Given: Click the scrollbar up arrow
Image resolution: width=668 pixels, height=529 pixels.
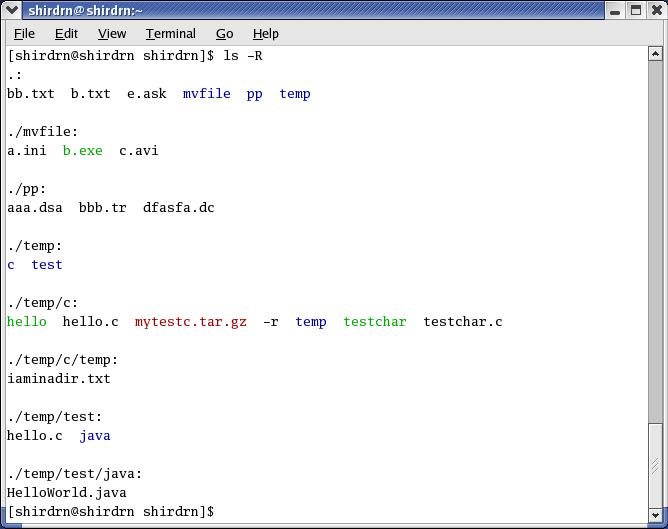Looking at the screenshot, I should 655,54.
